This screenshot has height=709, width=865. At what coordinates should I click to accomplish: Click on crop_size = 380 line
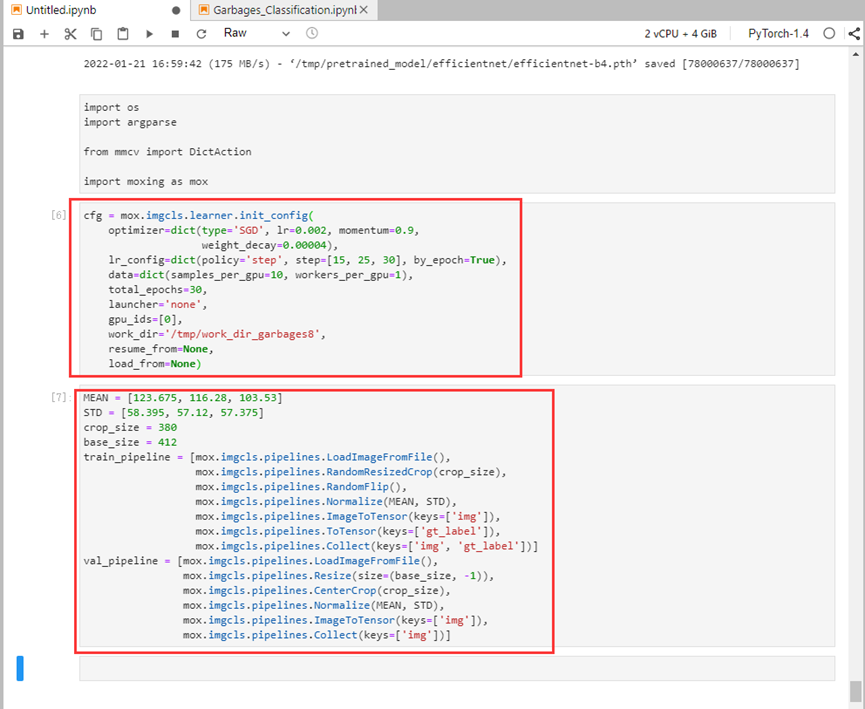[x=130, y=428]
